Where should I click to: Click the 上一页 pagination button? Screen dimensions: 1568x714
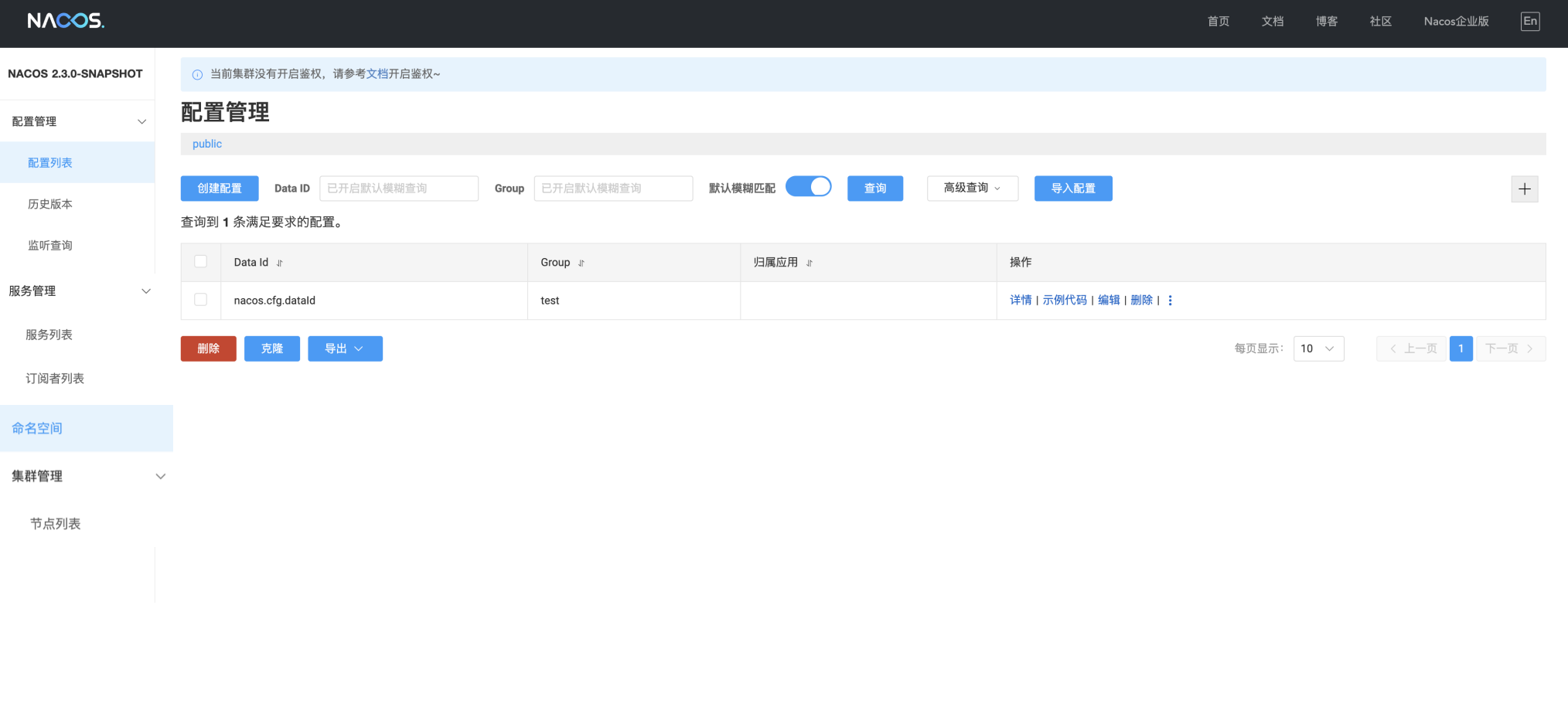[1411, 348]
